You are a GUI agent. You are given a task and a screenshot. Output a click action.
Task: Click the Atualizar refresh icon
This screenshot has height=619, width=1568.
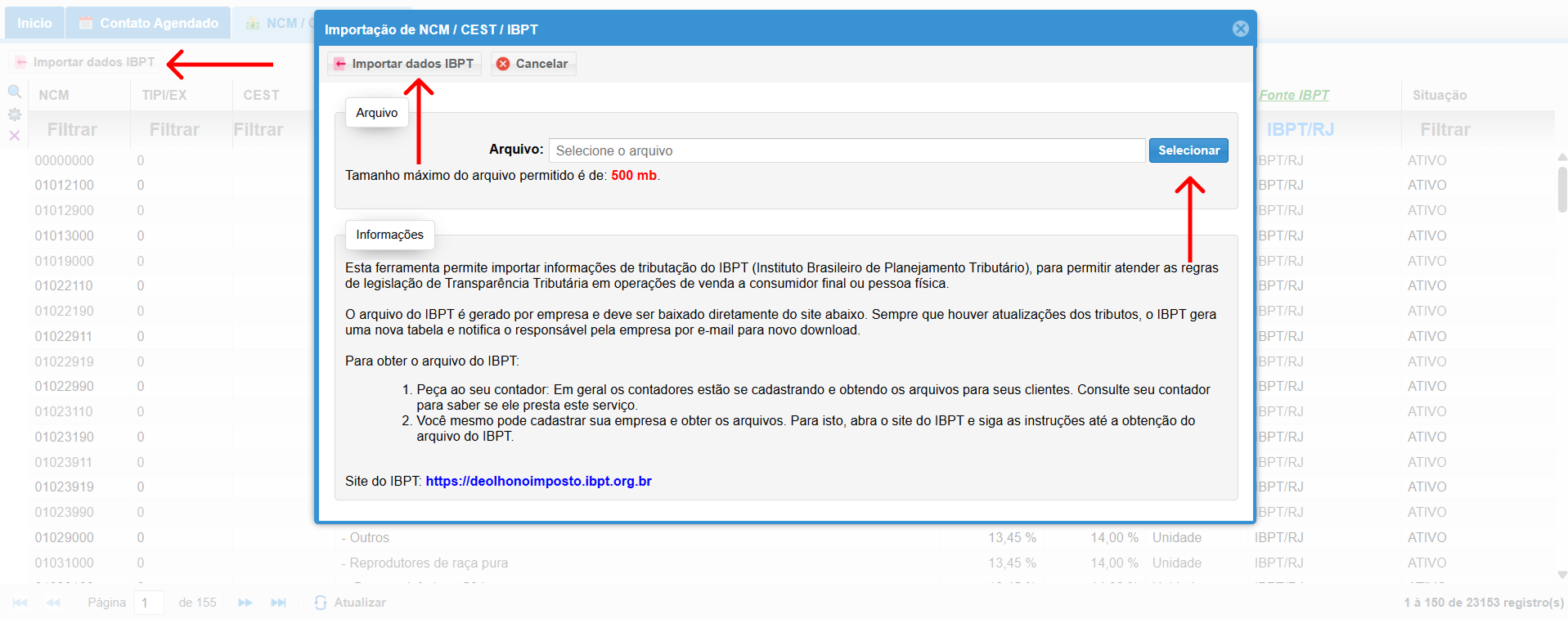[x=321, y=603]
